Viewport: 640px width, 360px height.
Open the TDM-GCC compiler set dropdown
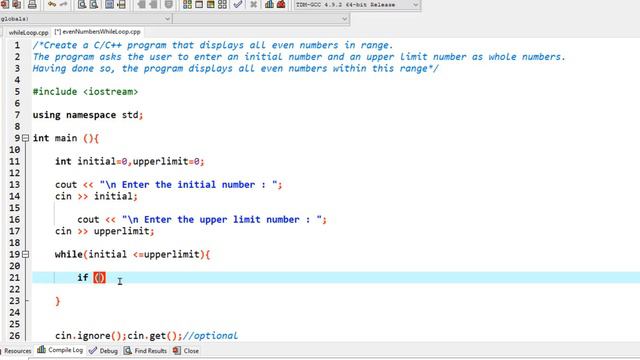pos(357,5)
